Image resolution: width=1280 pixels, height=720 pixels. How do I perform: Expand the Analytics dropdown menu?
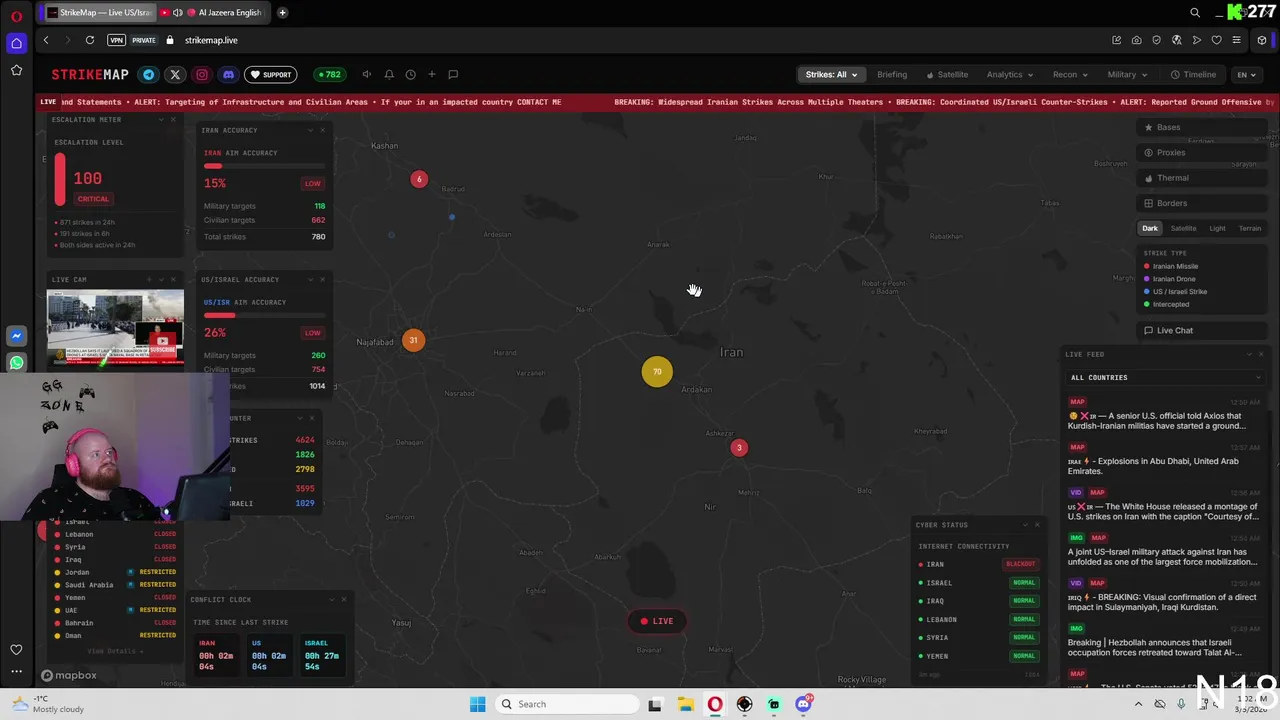click(1011, 74)
